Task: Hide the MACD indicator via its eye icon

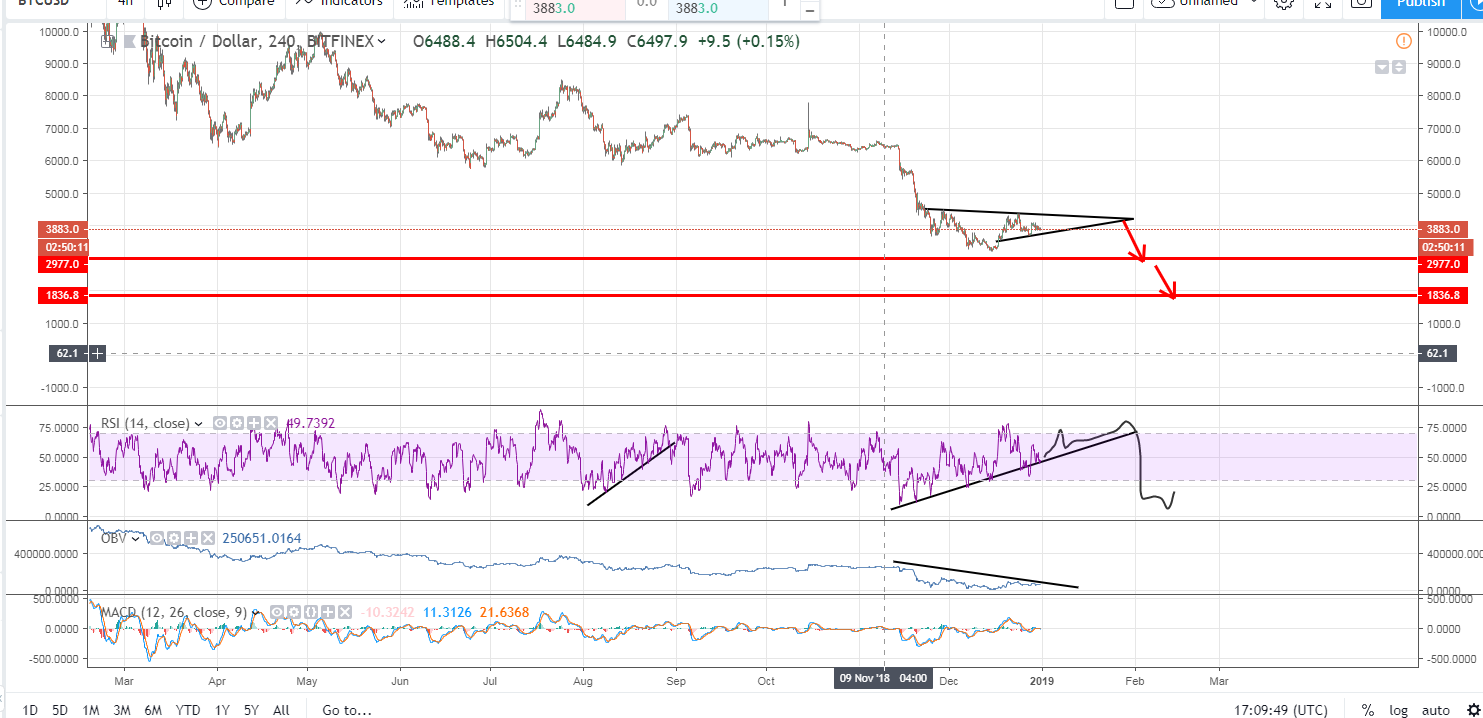Action: tap(277, 612)
